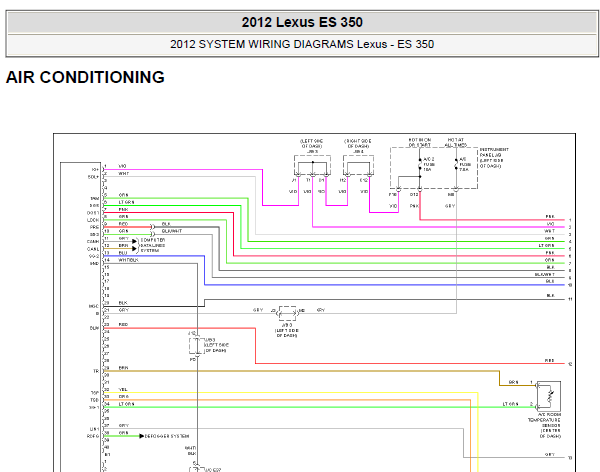600x472 pixels.
Task: Click "WHT" wire label at pin 2
Action: 124,174
